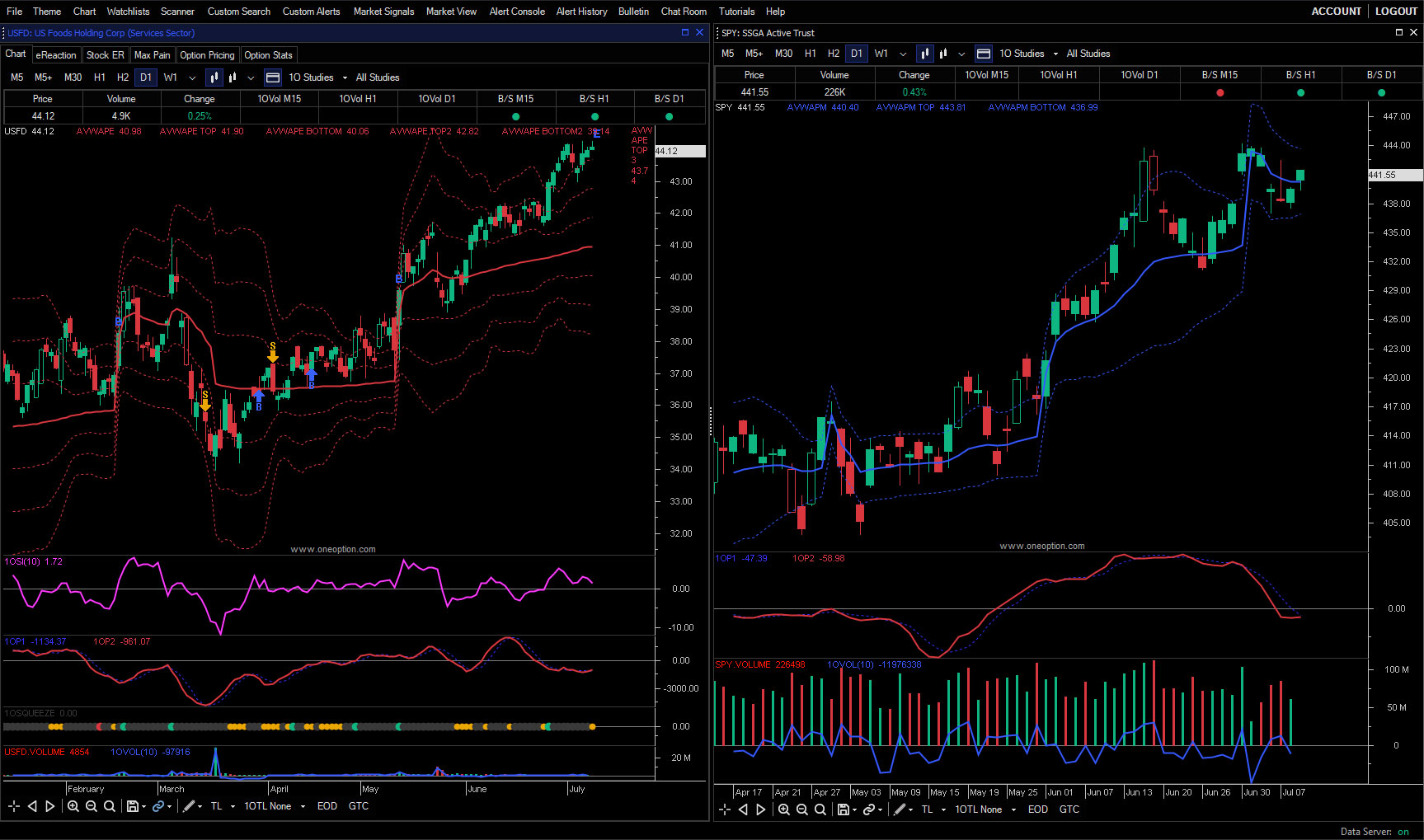Expand the 1O Studies dropdown

point(345,77)
